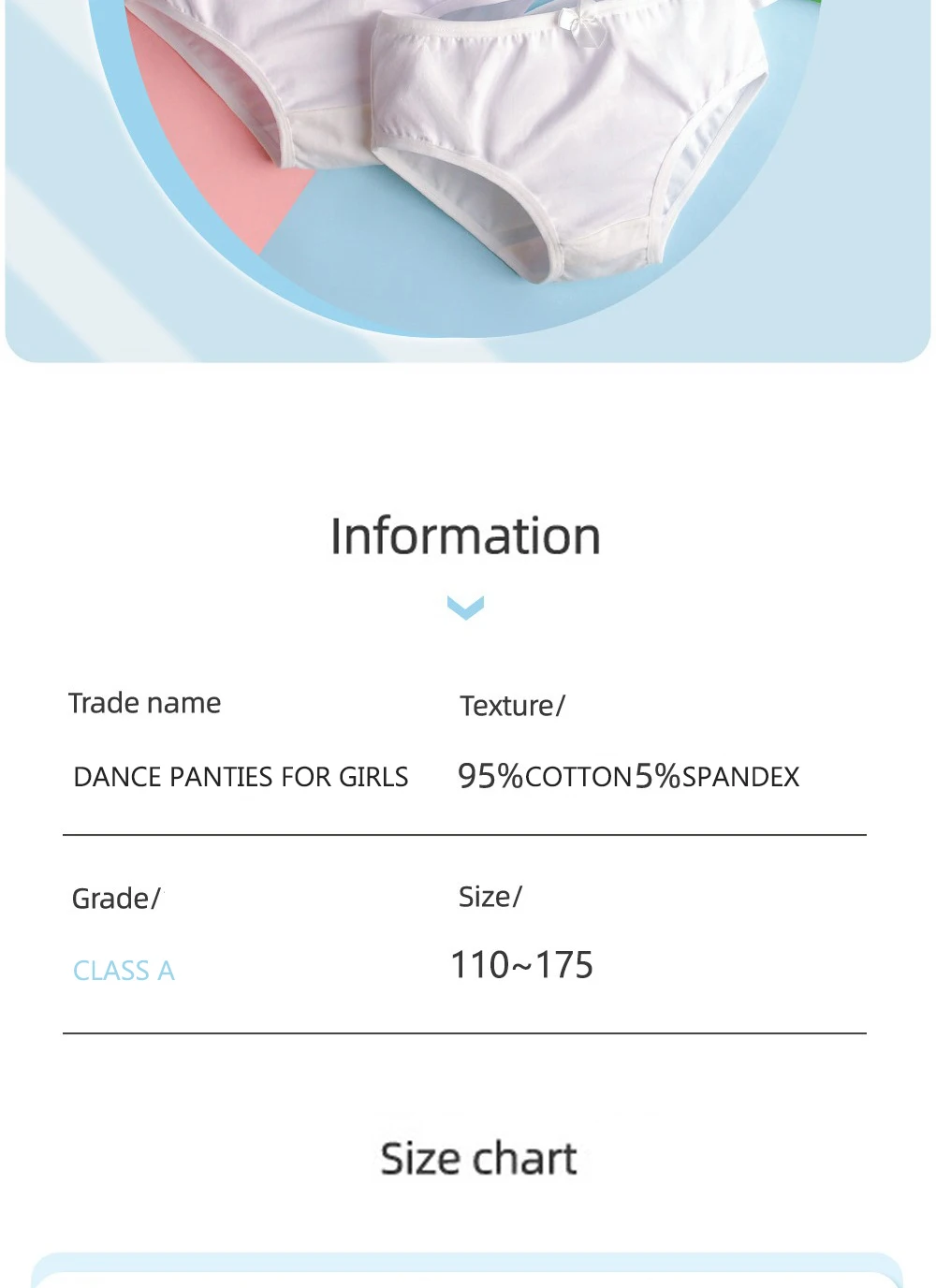Select the Grade label

(x=116, y=899)
